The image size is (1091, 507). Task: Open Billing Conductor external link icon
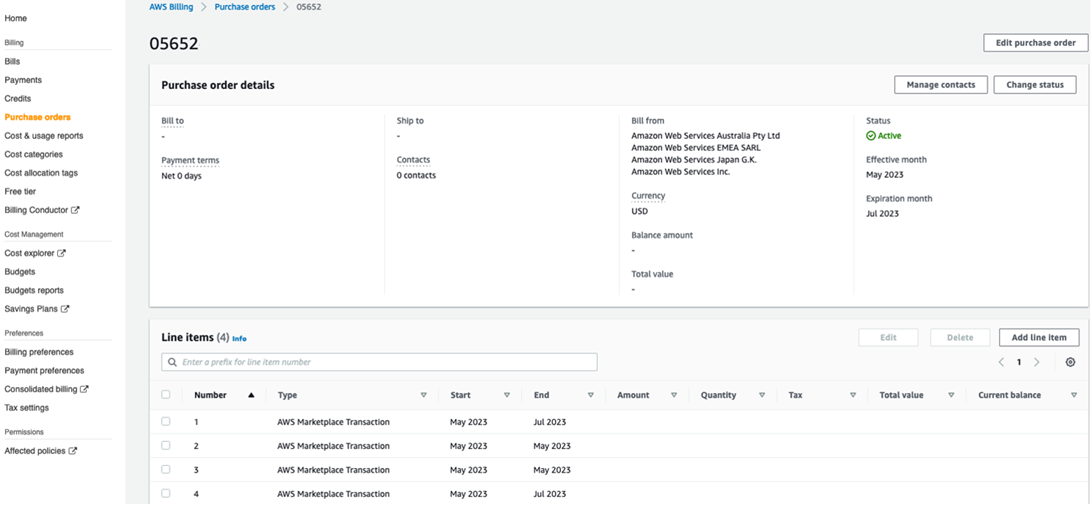(x=75, y=210)
